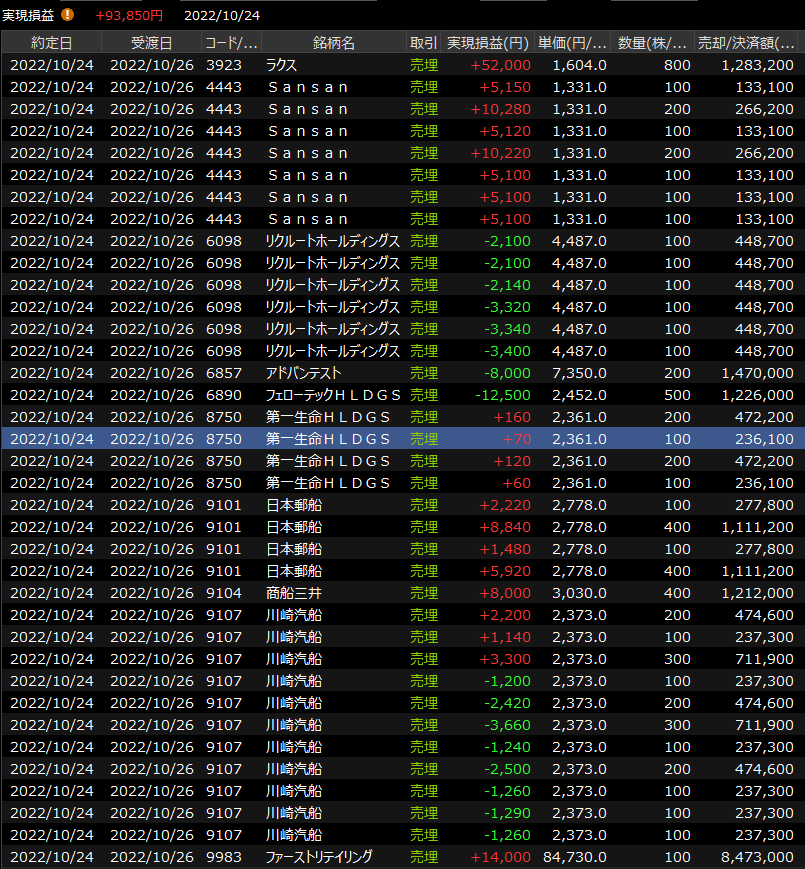Select the 商船三井 row
The width and height of the screenshot is (805, 869).
tap(400, 593)
